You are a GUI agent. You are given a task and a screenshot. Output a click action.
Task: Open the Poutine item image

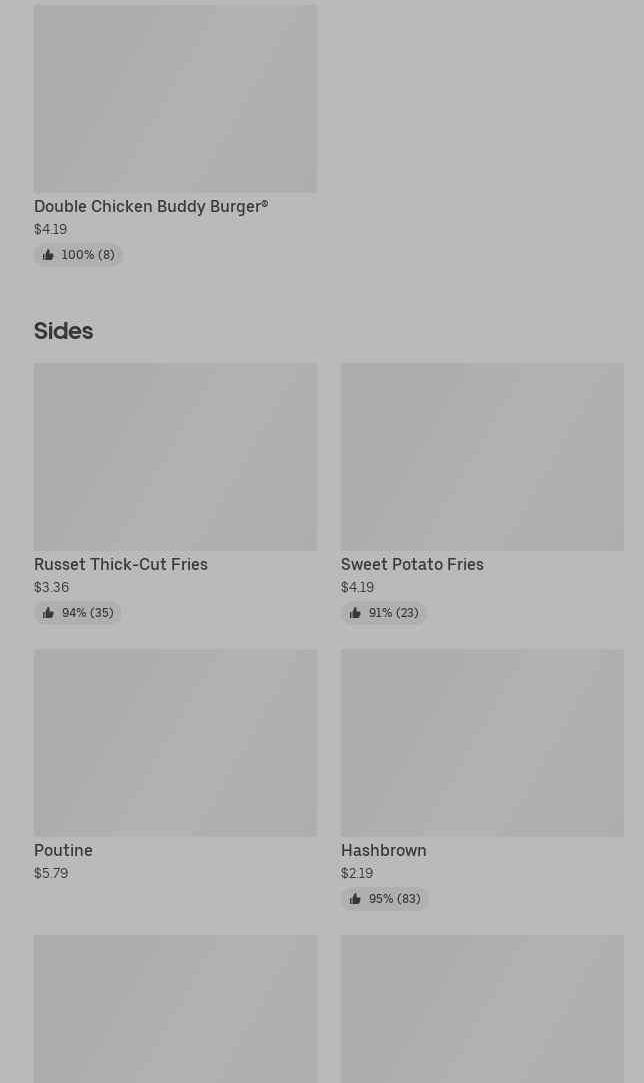tap(176, 742)
